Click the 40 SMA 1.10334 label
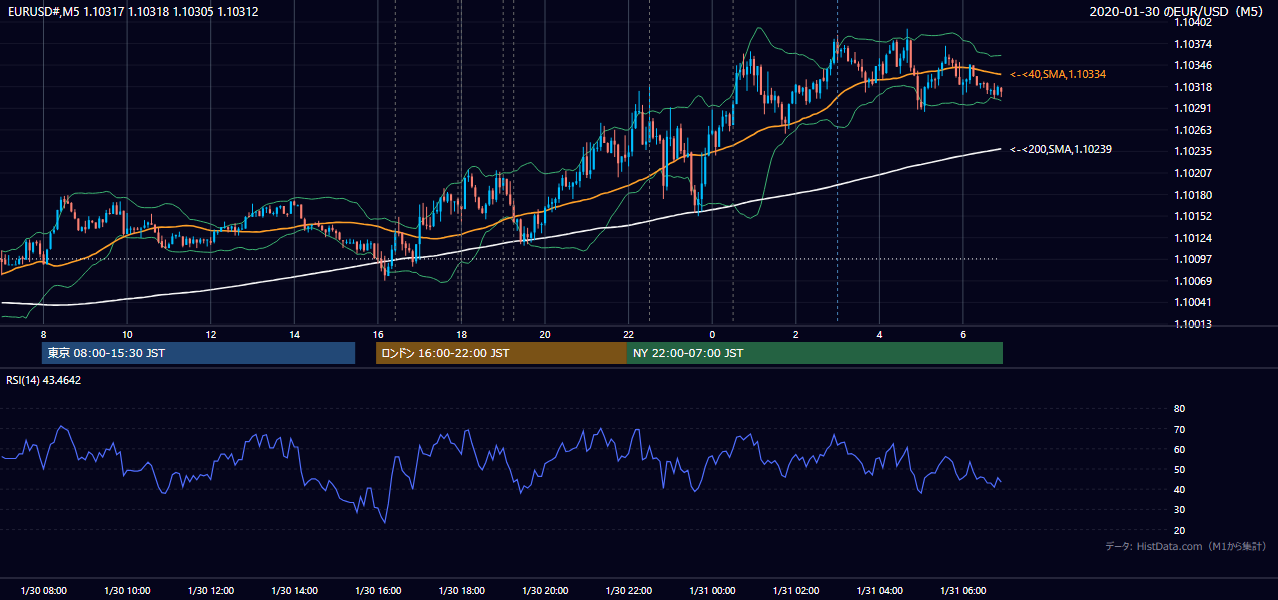This screenshot has height=600, width=1278. pyautogui.click(x=1057, y=74)
